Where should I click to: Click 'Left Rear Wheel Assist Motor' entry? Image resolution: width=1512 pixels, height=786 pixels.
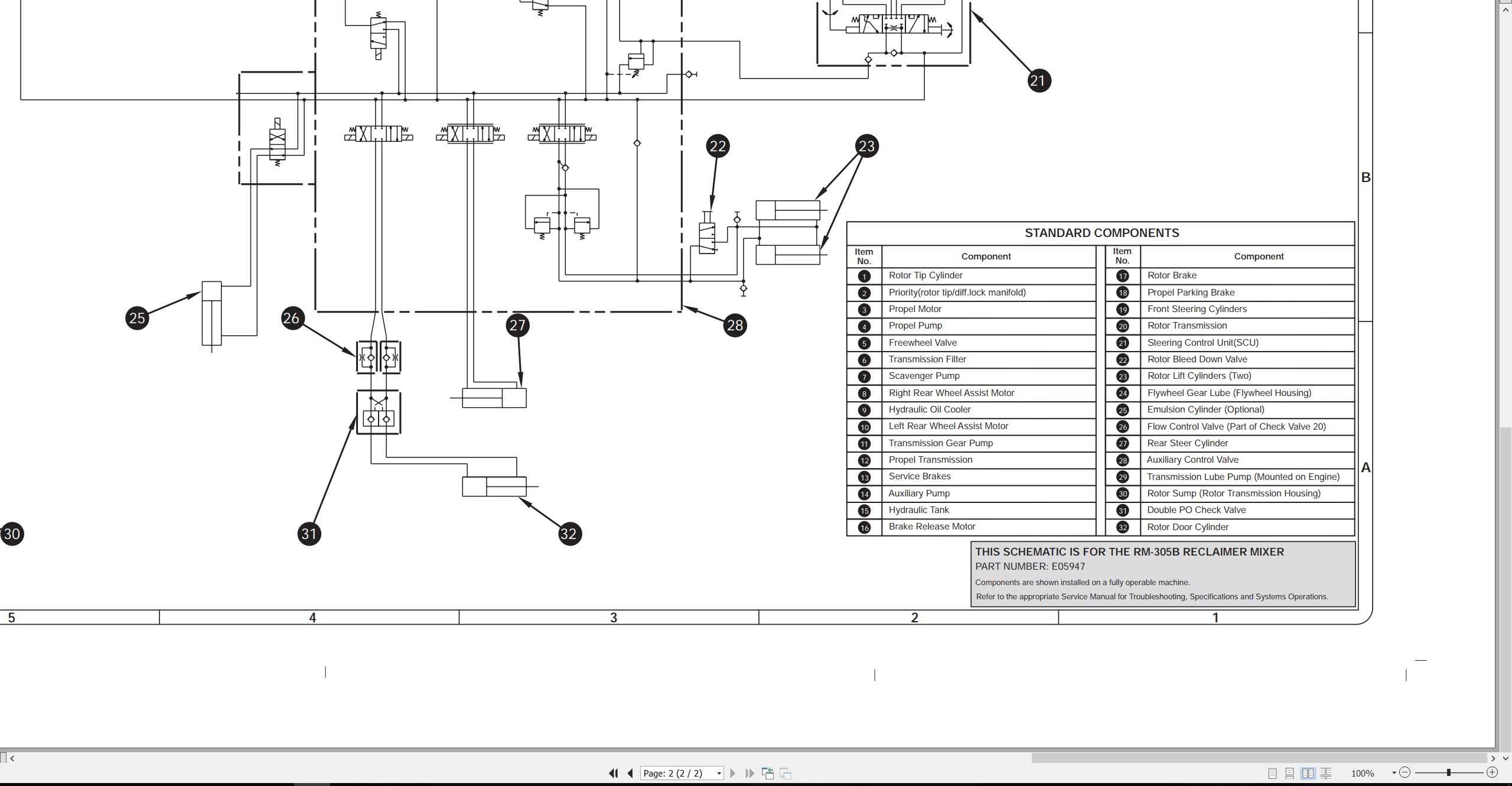pyautogui.click(x=949, y=426)
